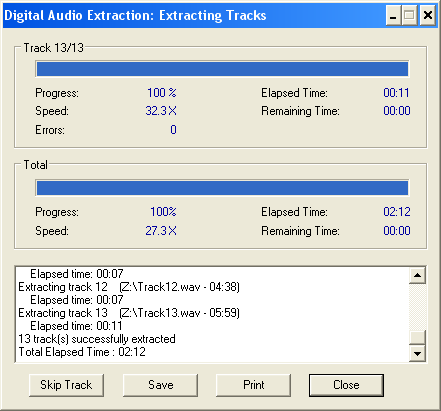The height and width of the screenshot is (411, 441).
Task: Click the log scrollbar up arrow
Action: point(417,275)
